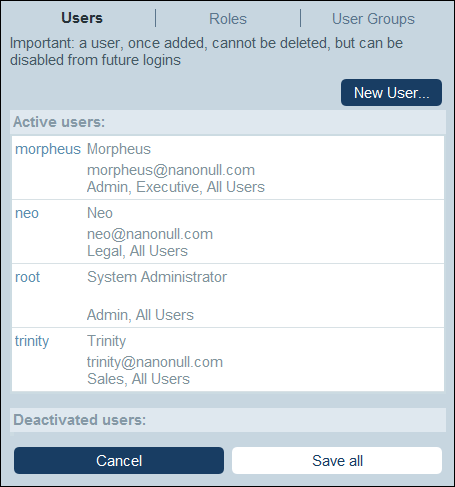Open the trinity username link
Viewport: 455px width, 487px height.
(32, 341)
